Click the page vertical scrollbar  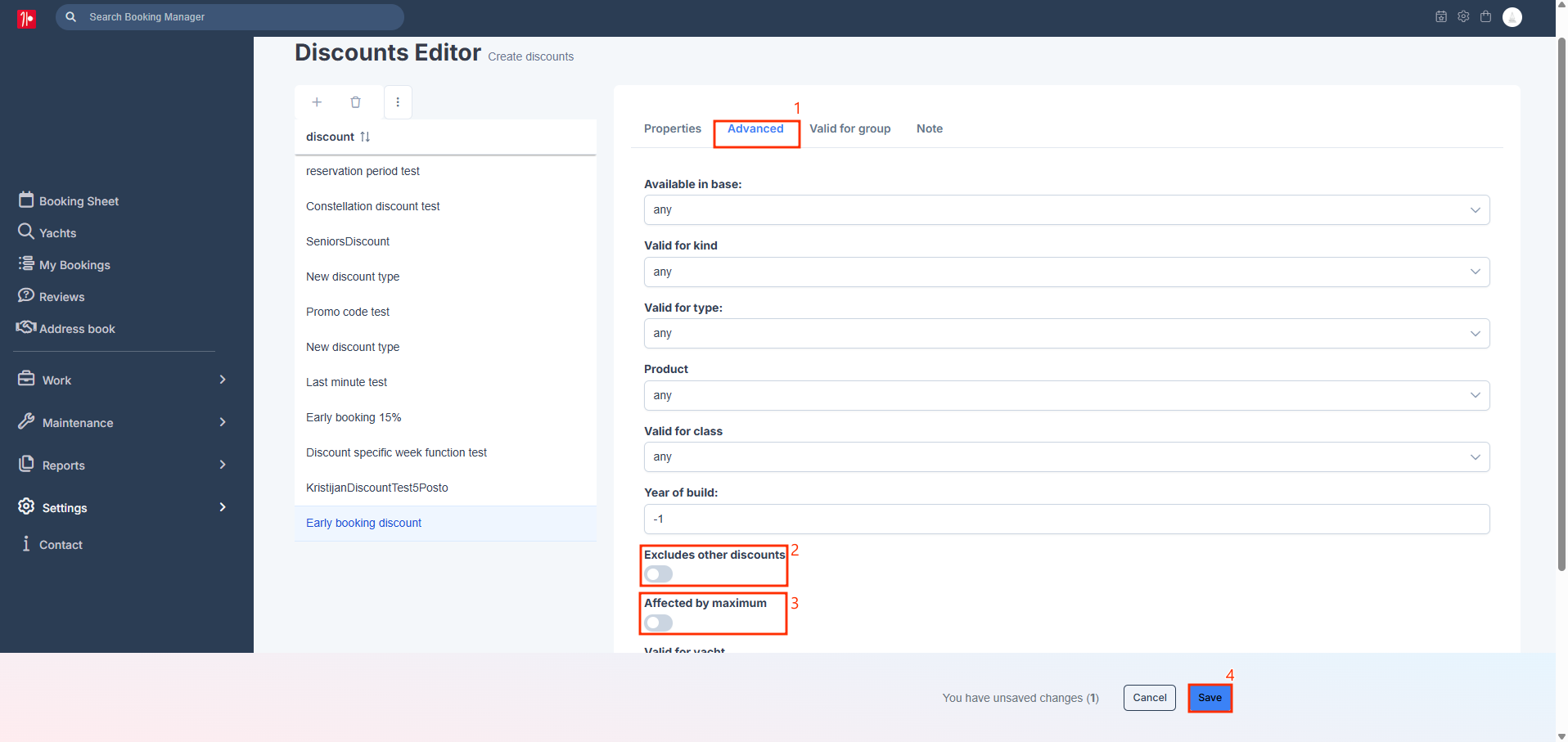(x=1561, y=303)
